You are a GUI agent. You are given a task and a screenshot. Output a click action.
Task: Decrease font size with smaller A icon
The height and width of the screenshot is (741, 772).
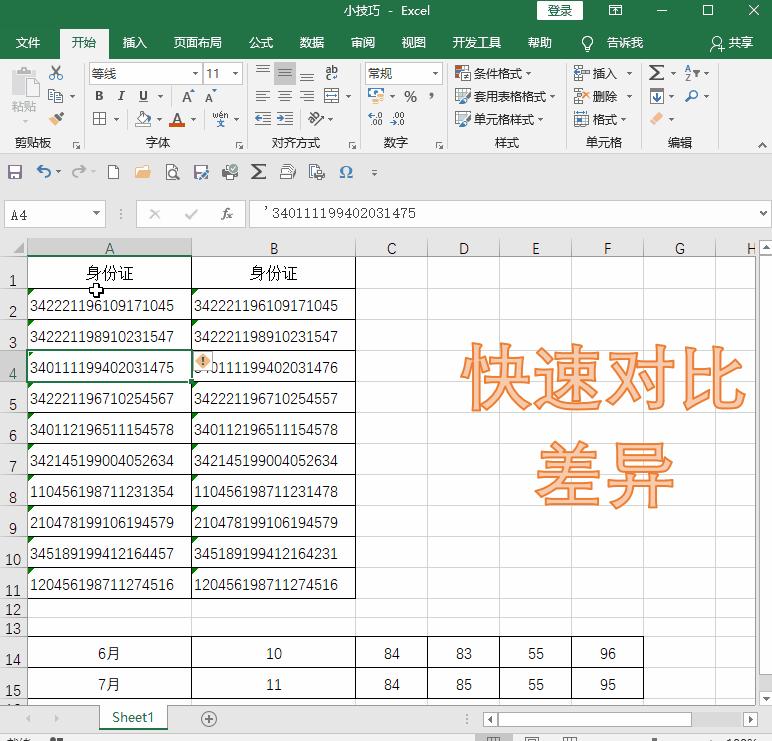coord(210,97)
